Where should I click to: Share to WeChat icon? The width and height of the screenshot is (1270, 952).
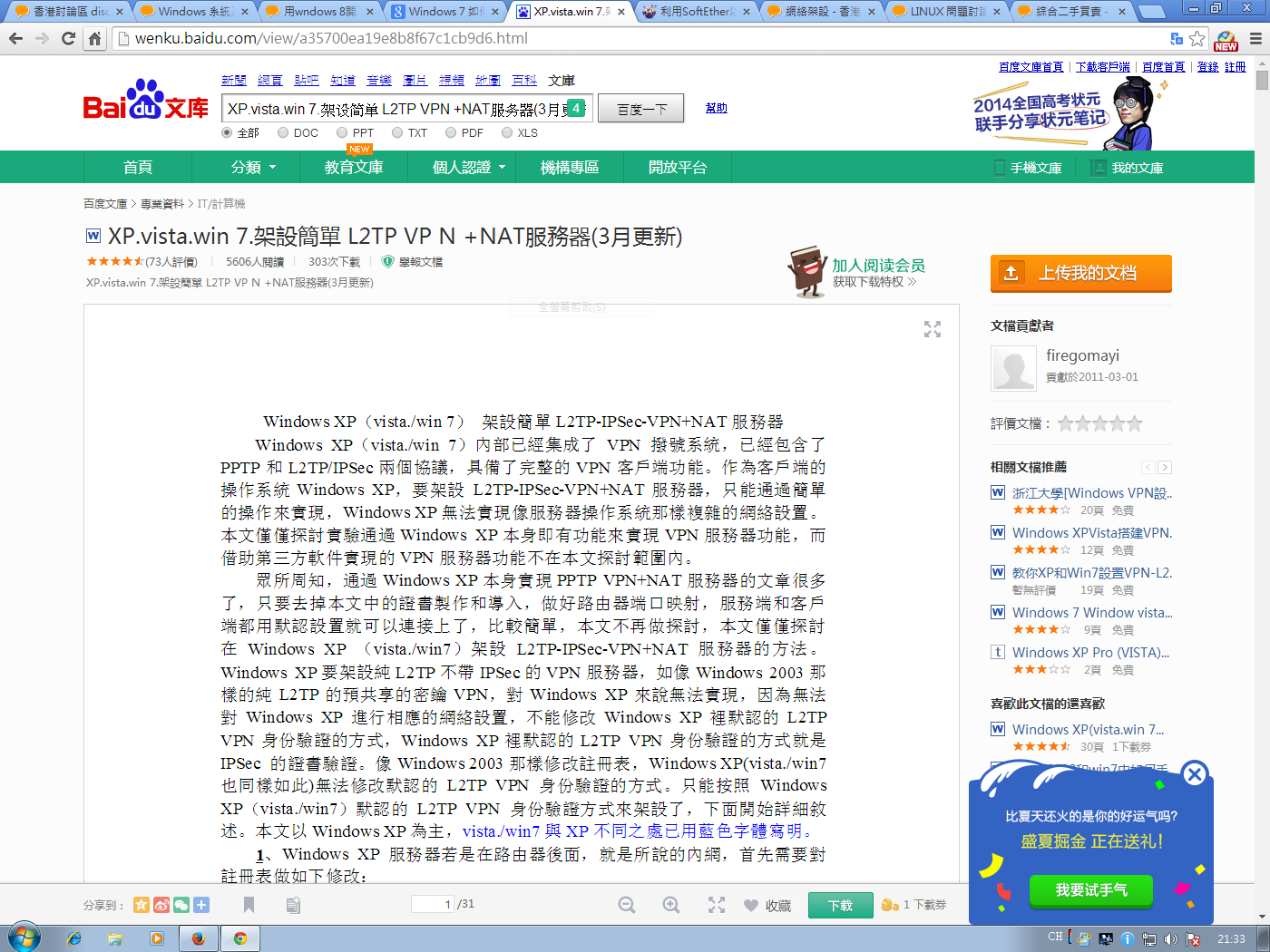point(181,905)
